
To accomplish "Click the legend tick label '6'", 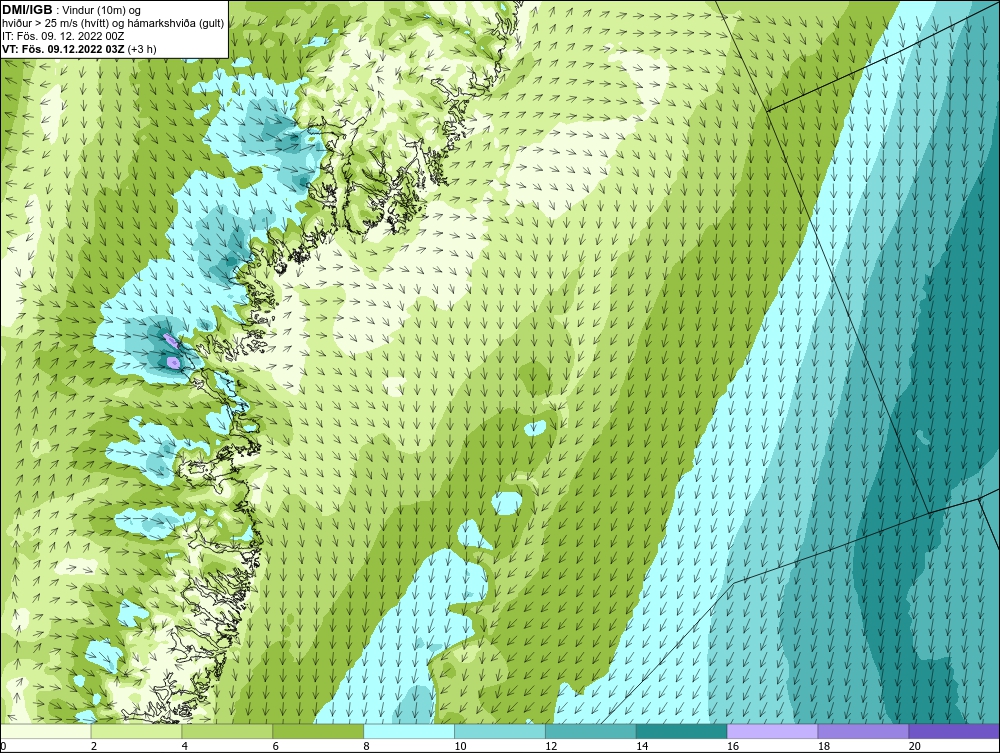I will [276, 746].
